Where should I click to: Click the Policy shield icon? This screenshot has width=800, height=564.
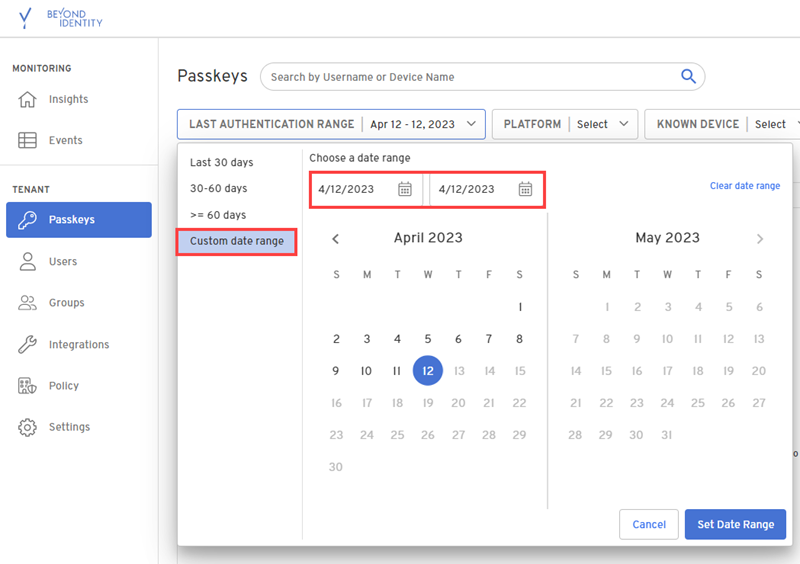[28, 386]
